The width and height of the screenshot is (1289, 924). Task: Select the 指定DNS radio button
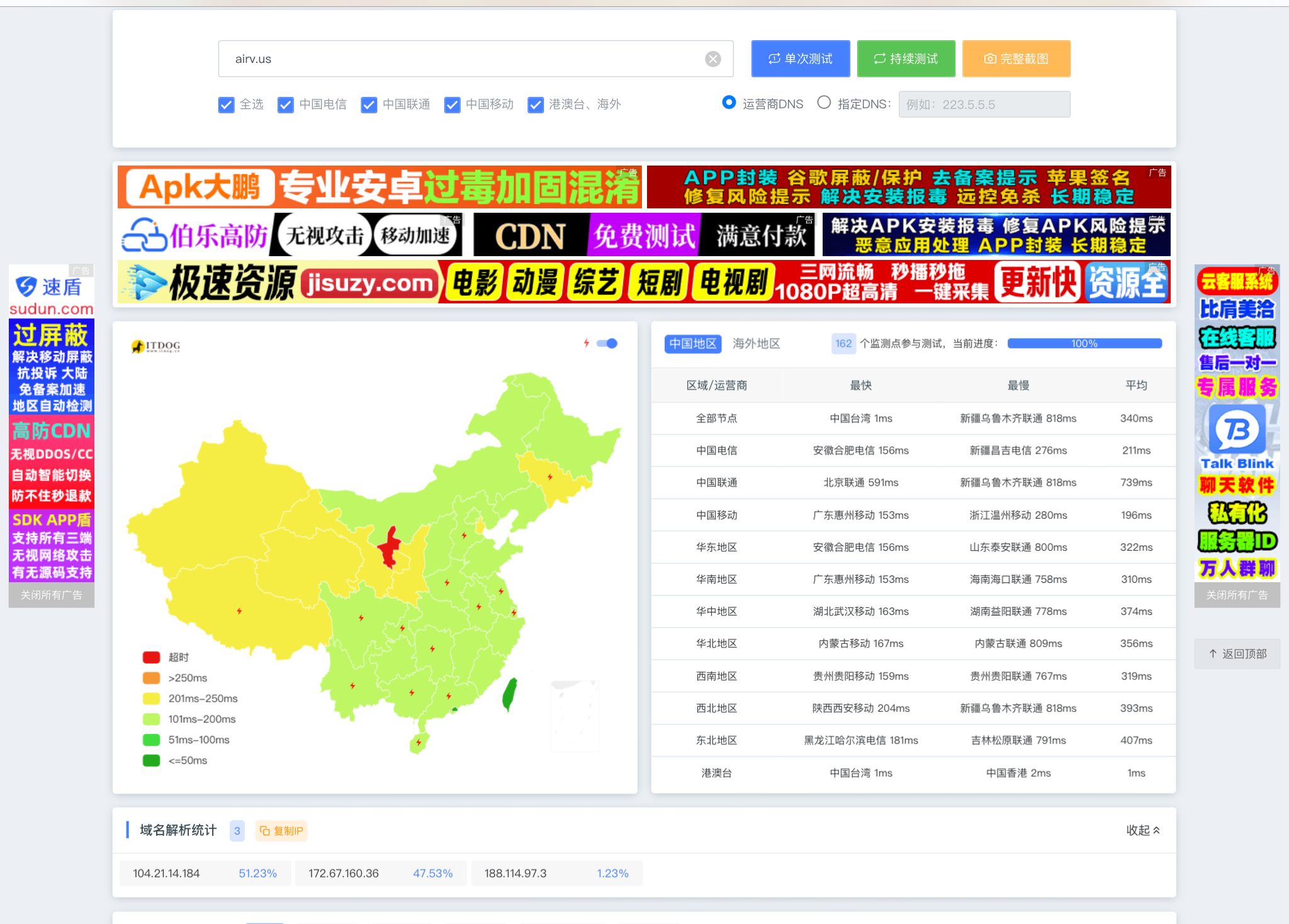click(824, 103)
